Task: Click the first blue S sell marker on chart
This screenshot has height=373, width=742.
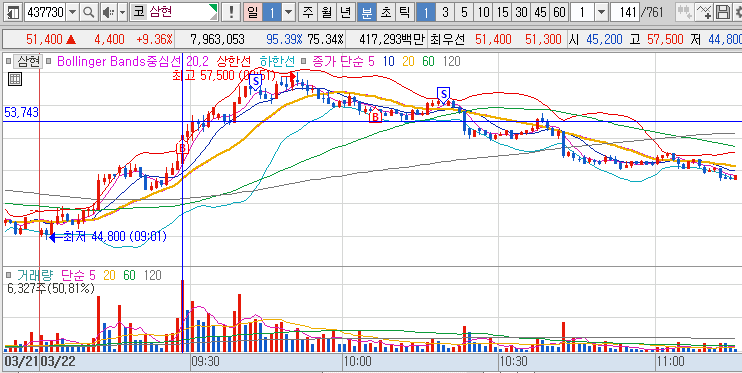Action: (x=256, y=81)
